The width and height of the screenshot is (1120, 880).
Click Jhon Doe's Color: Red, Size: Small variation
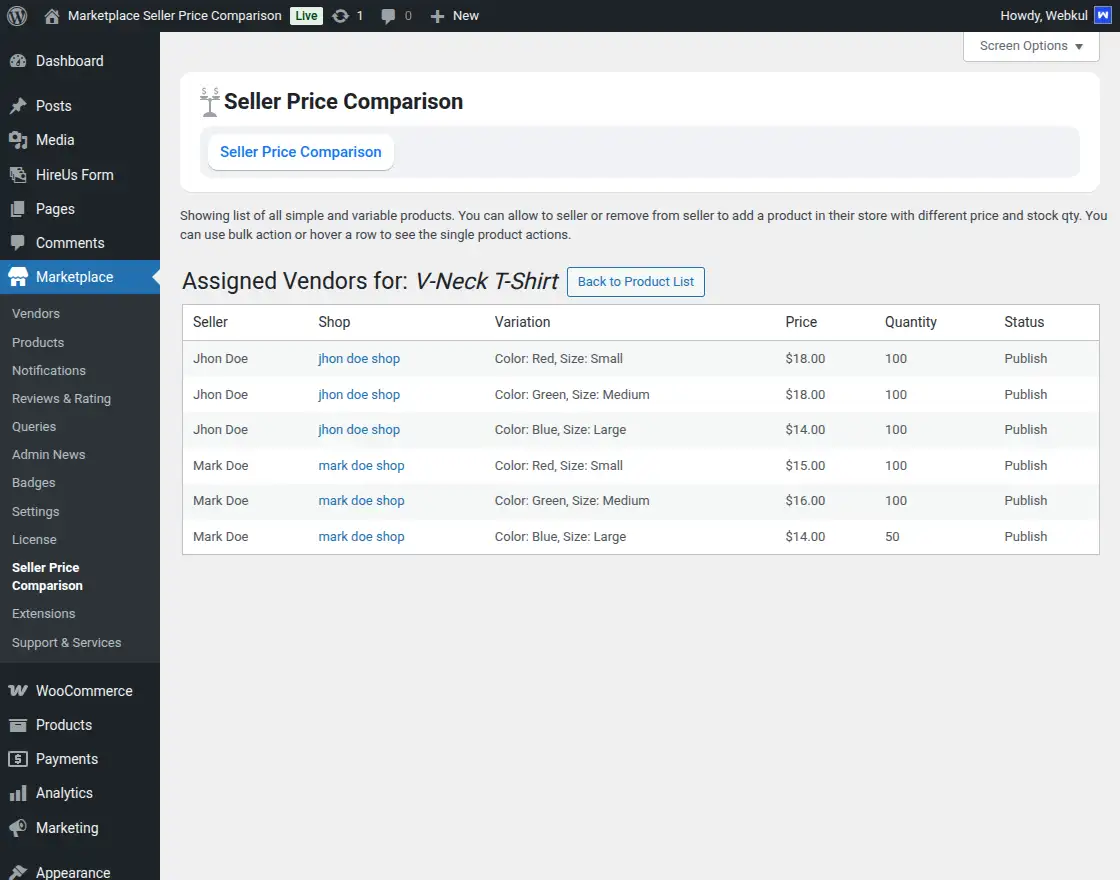pyautogui.click(x=559, y=359)
